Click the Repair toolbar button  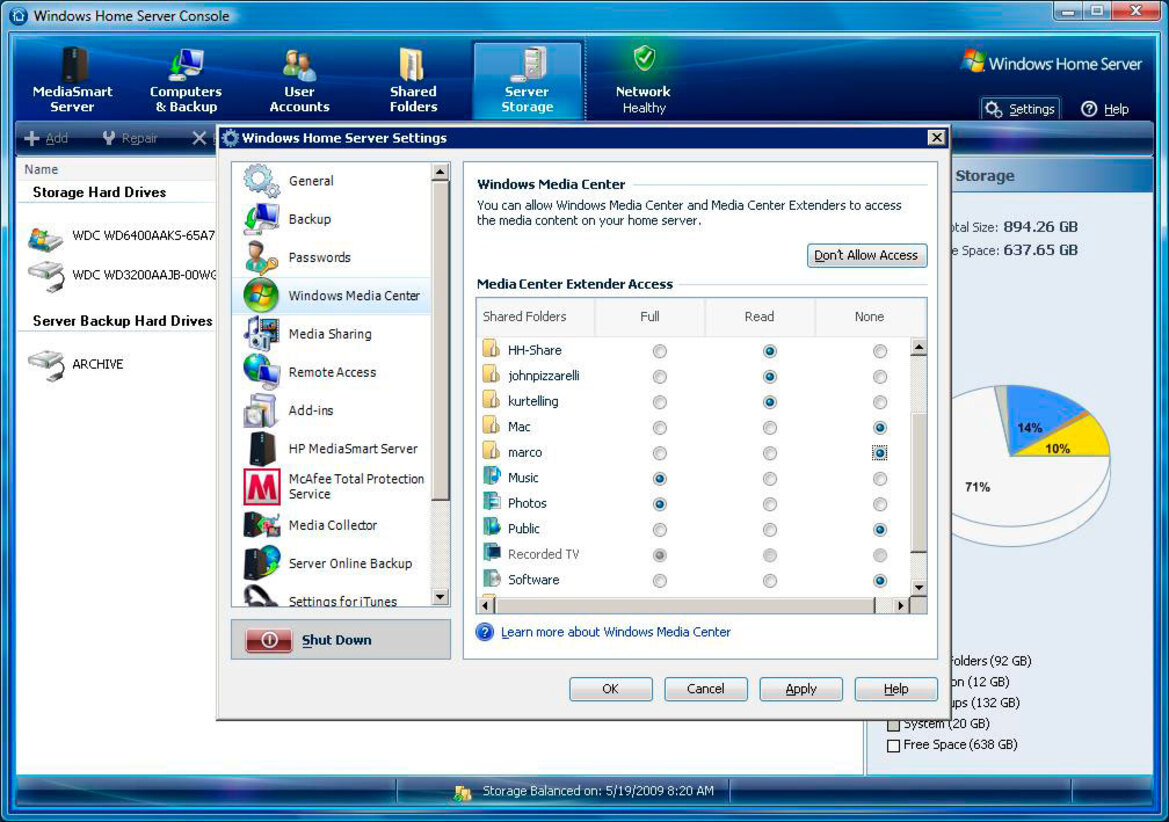coord(130,138)
